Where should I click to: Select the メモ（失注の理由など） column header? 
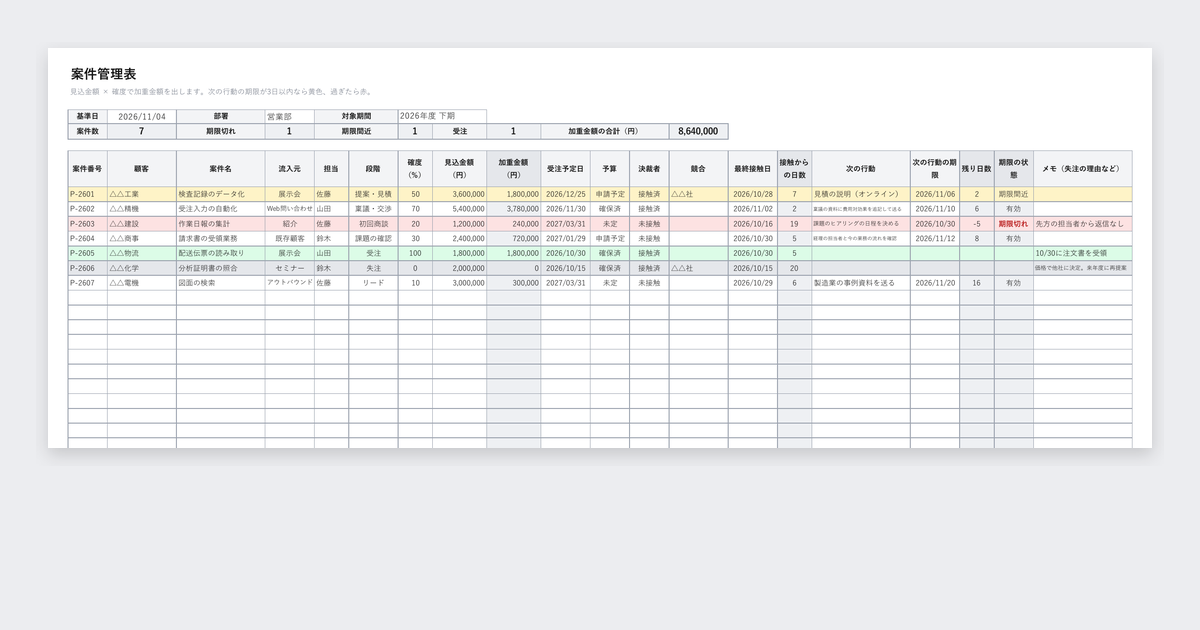click(1083, 168)
